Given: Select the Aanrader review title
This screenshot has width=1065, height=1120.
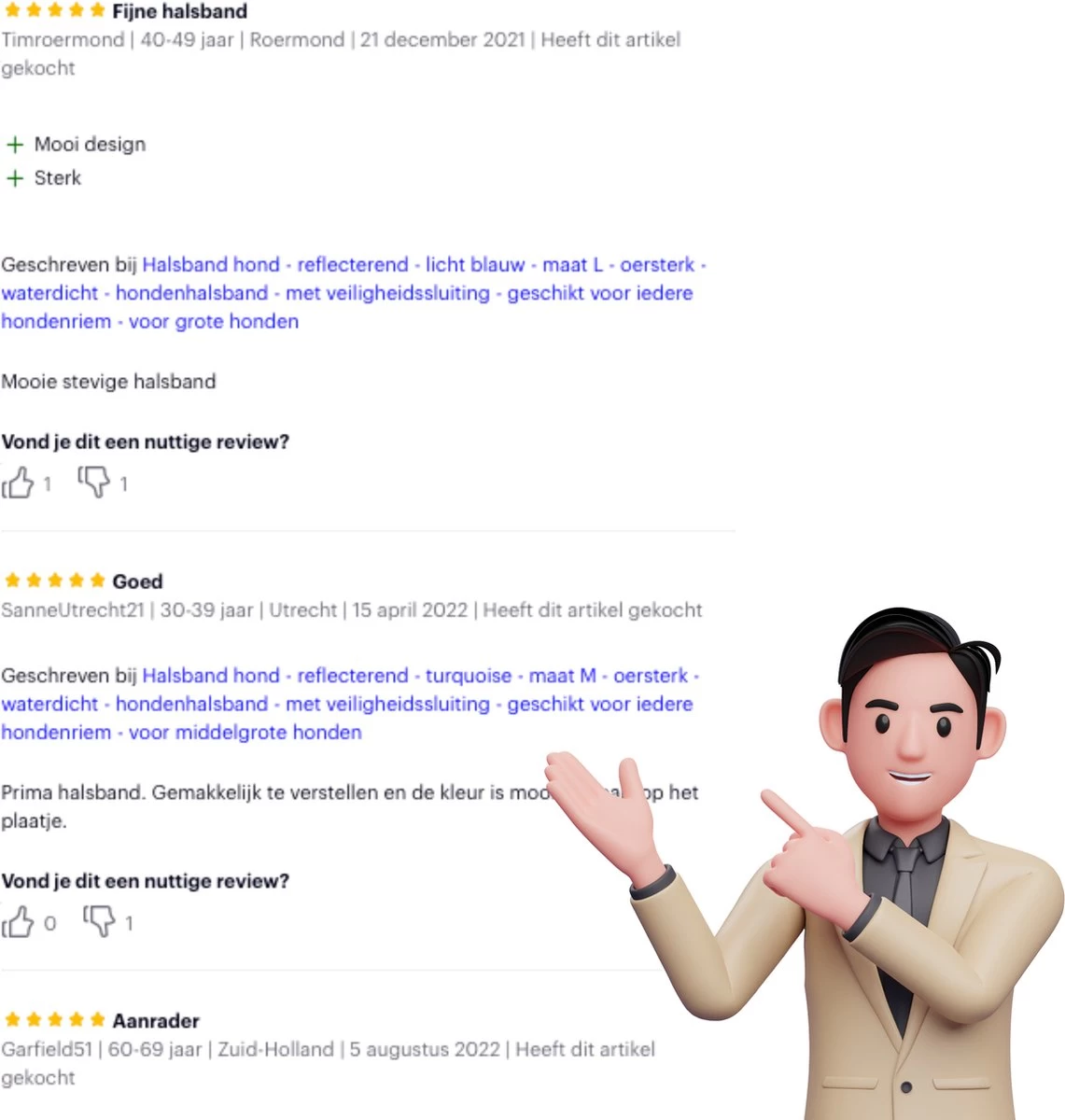Looking at the screenshot, I should click(156, 1020).
